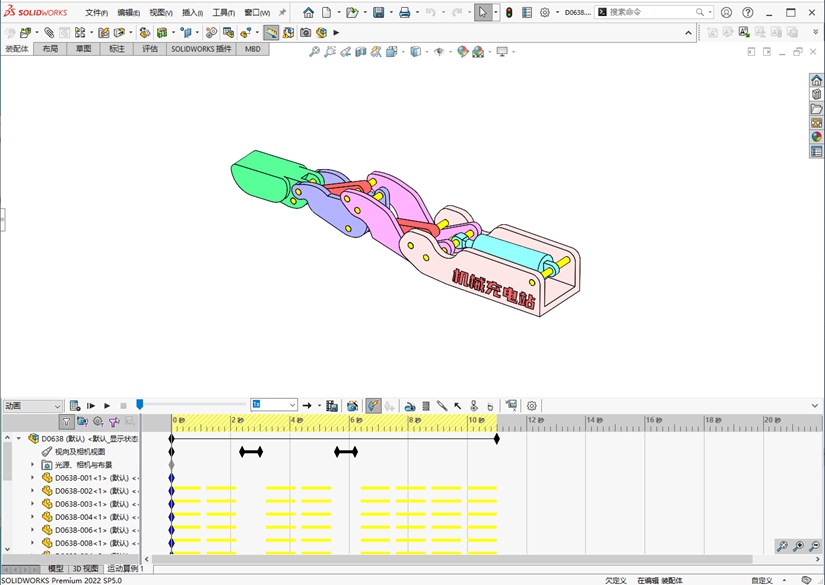The height and width of the screenshot is (585, 825).
Task: Switch to the 评估 tab
Action: tap(150, 48)
